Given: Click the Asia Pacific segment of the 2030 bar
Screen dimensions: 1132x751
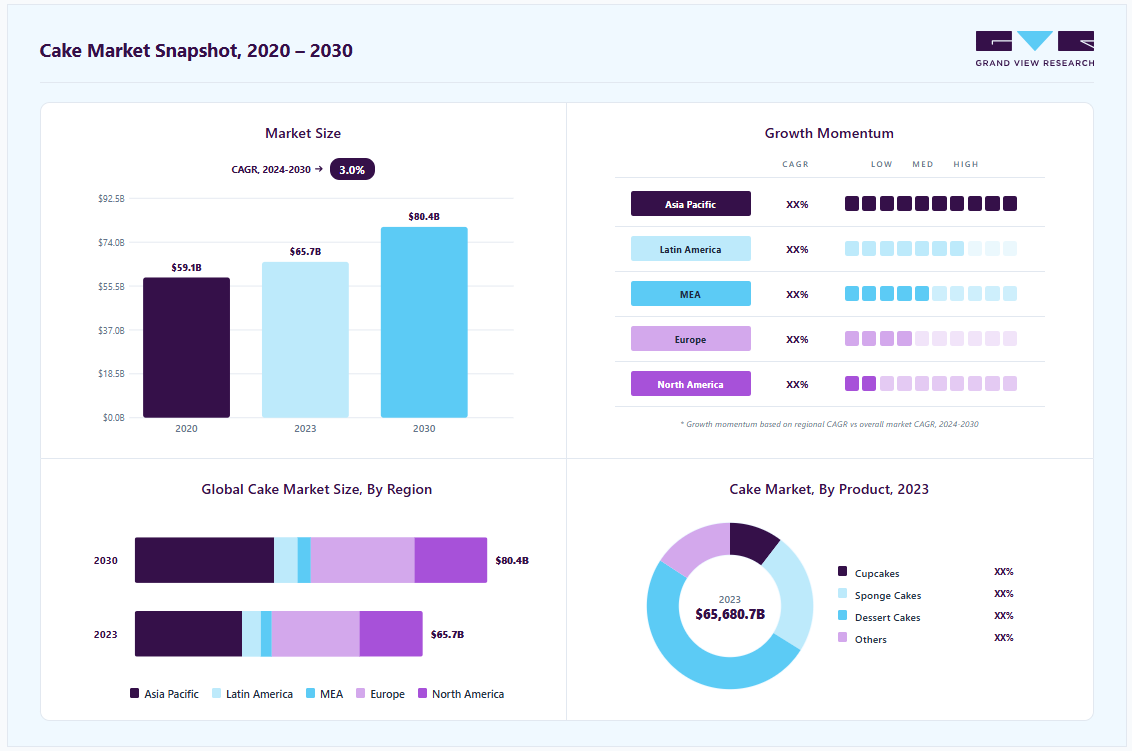Looking at the screenshot, I should point(204,560).
